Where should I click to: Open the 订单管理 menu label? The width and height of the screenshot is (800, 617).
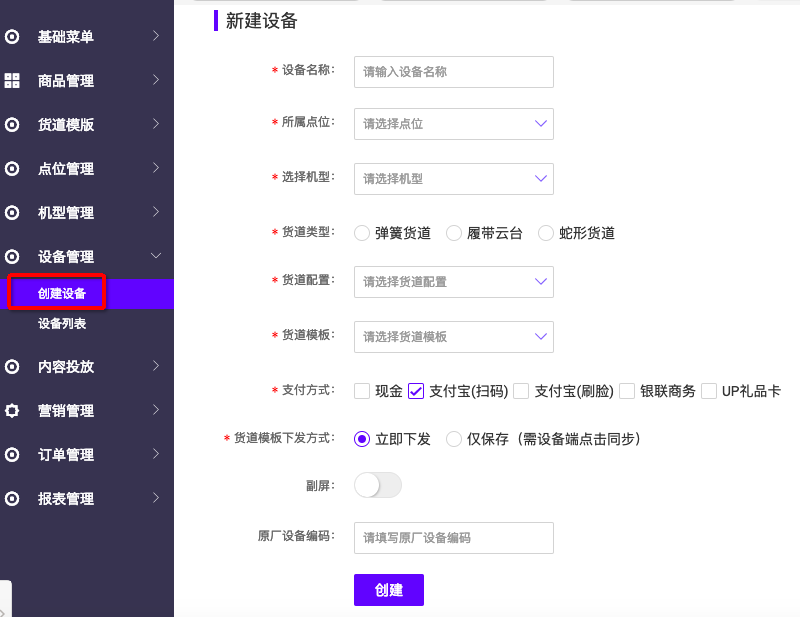click(x=66, y=454)
